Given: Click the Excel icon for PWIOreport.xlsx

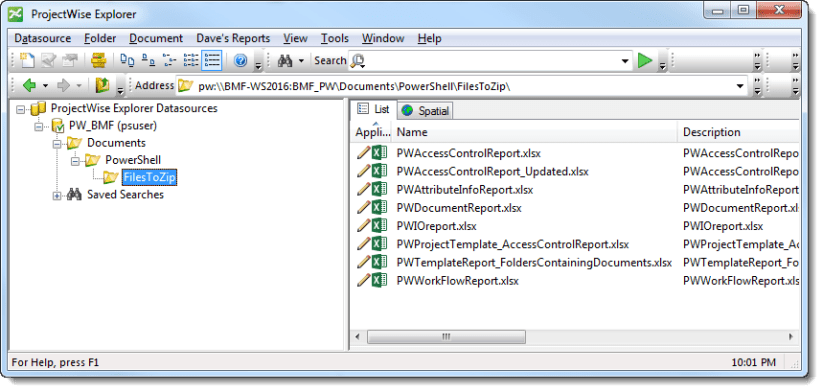Looking at the screenshot, I should (379, 226).
